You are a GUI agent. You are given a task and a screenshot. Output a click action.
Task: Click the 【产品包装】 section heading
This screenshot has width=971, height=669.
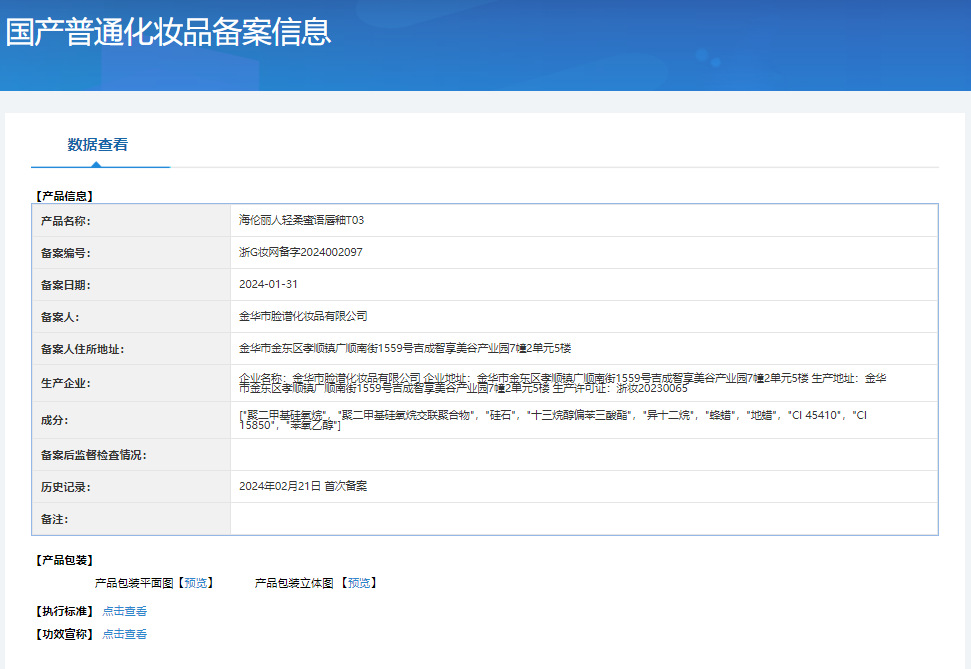[x=64, y=560]
